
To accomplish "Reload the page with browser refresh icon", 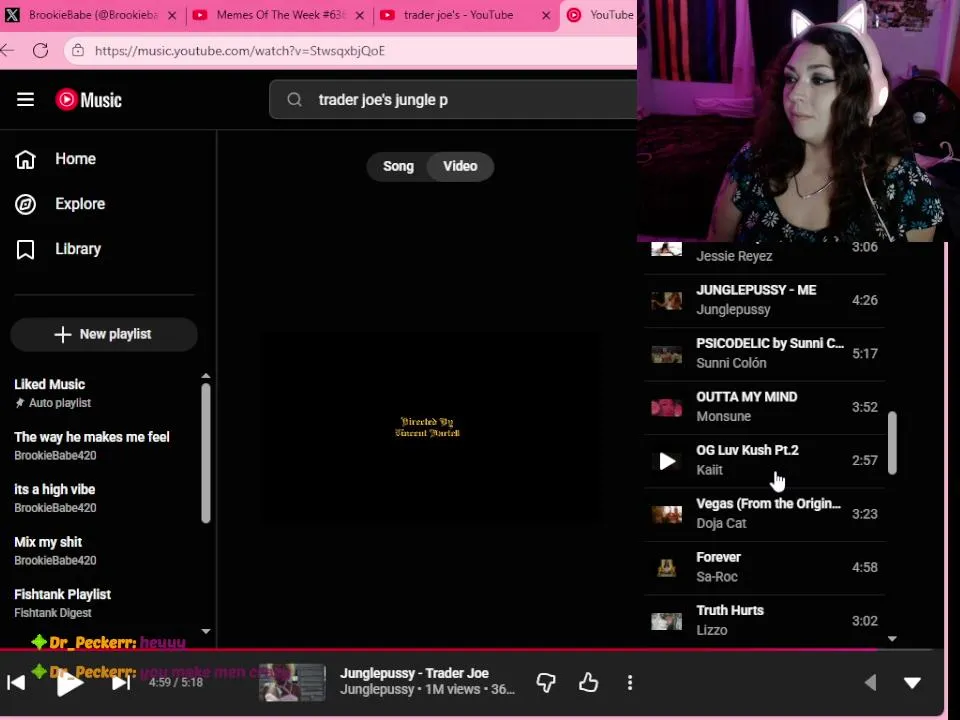I will [x=40, y=50].
